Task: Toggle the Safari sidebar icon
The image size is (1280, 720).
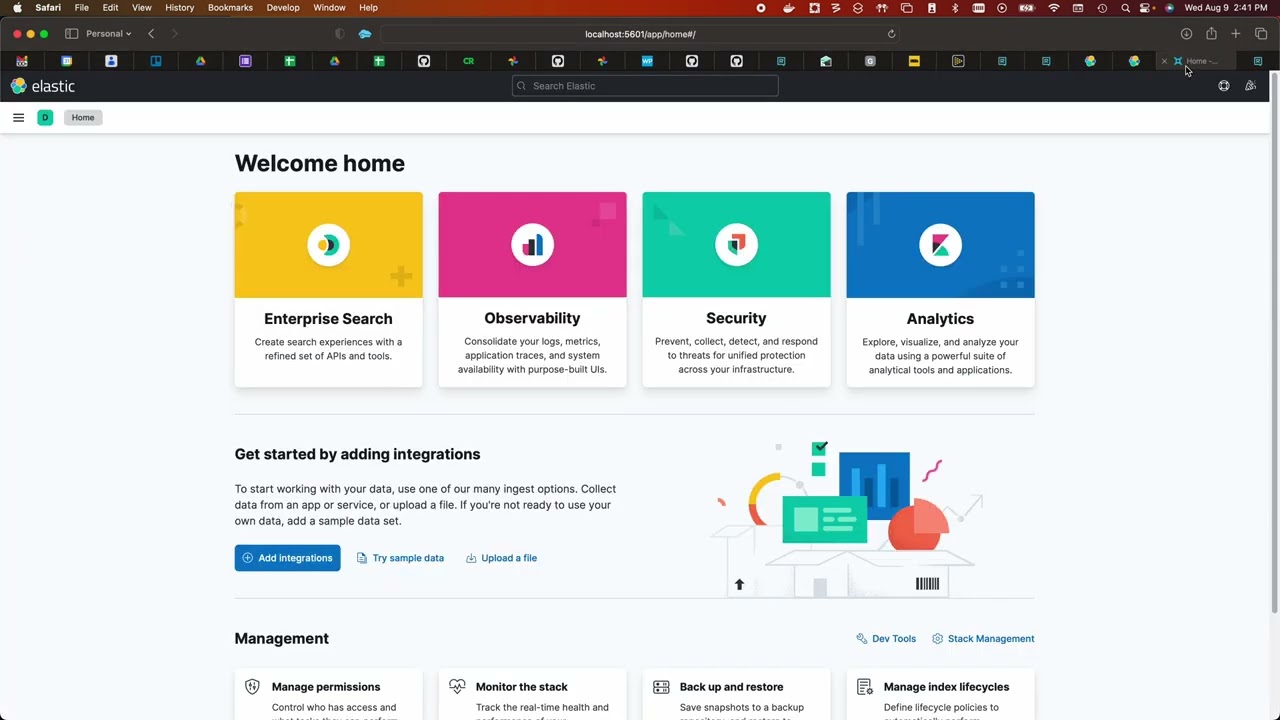Action: (x=71, y=34)
